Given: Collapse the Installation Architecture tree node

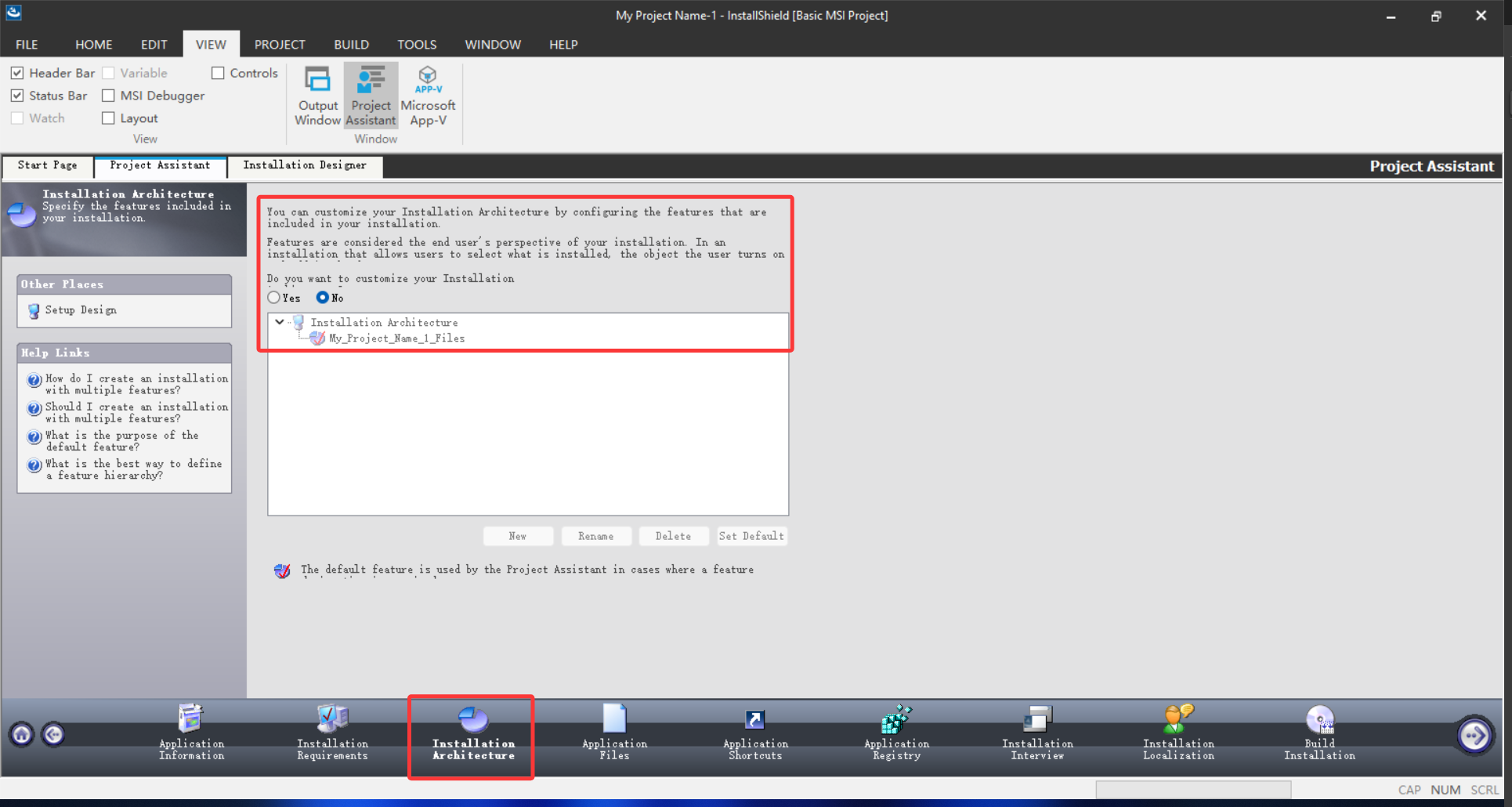Looking at the screenshot, I should click(280, 322).
